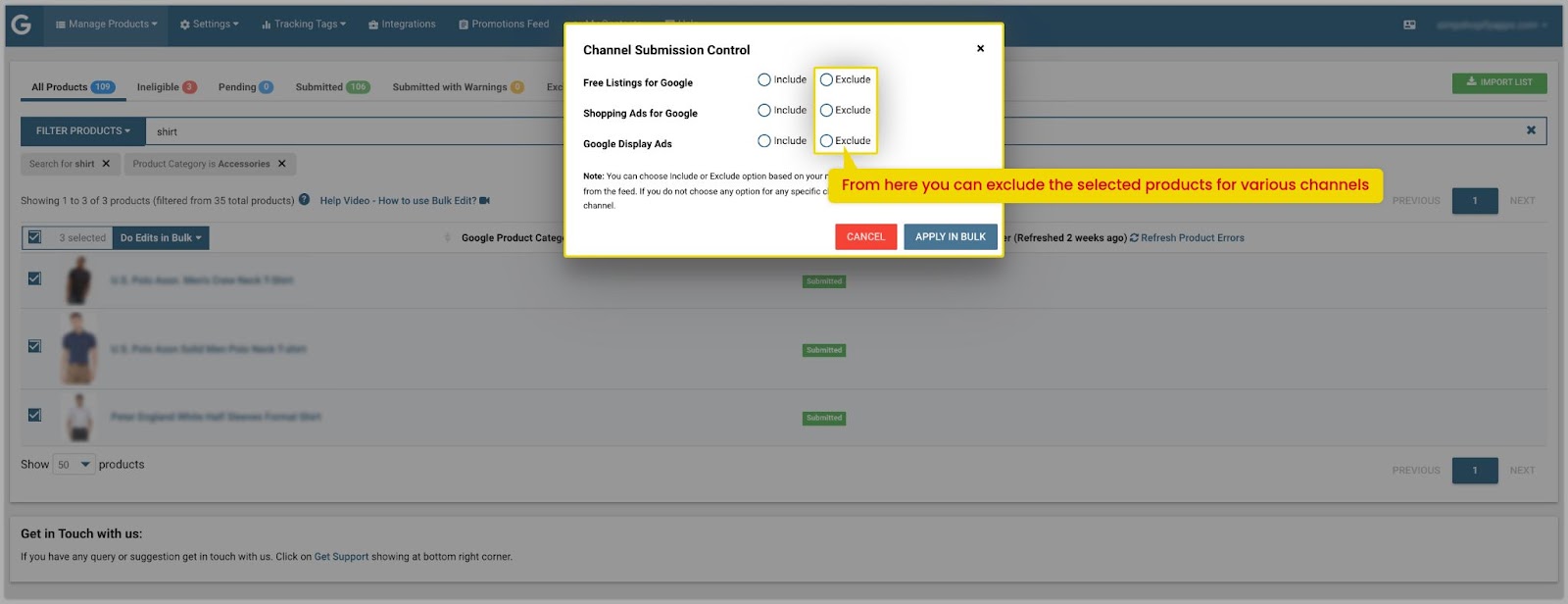This screenshot has width=1568, height=604.
Task: Select Exclude for Google Display Ads
Action: [x=826, y=141]
